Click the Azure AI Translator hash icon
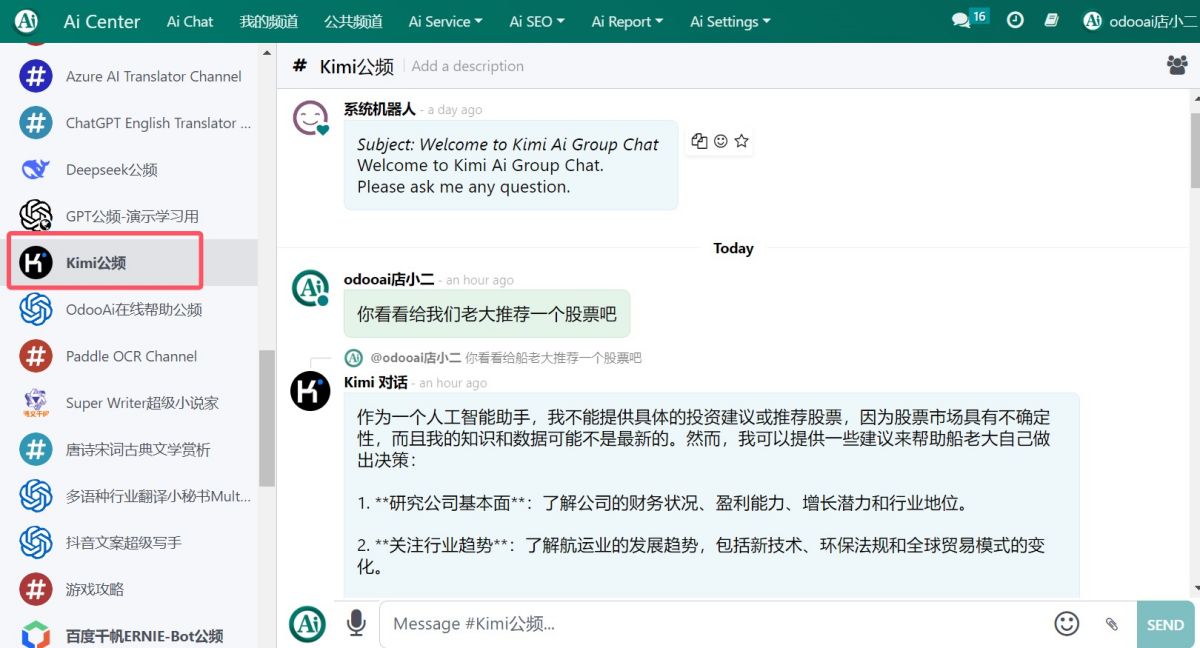The width and height of the screenshot is (1200, 648). pyautogui.click(x=36, y=76)
